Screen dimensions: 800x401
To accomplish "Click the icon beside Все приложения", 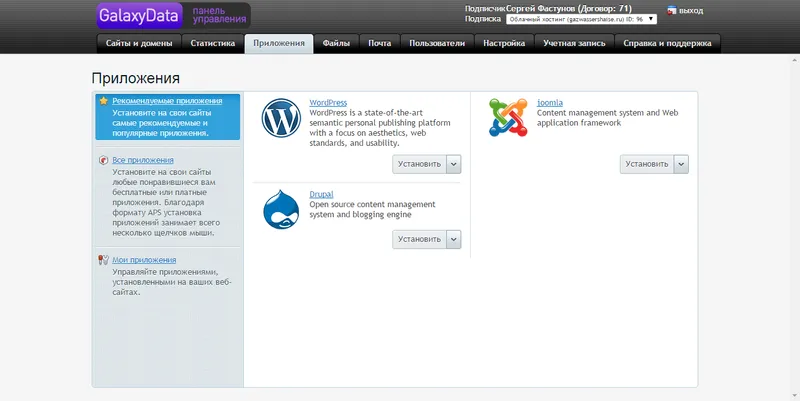I will click(x=104, y=160).
